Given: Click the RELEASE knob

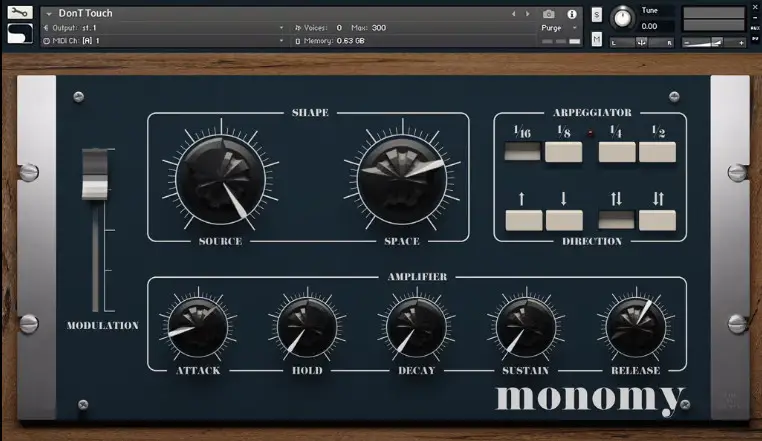Looking at the screenshot, I should tap(636, 327).
